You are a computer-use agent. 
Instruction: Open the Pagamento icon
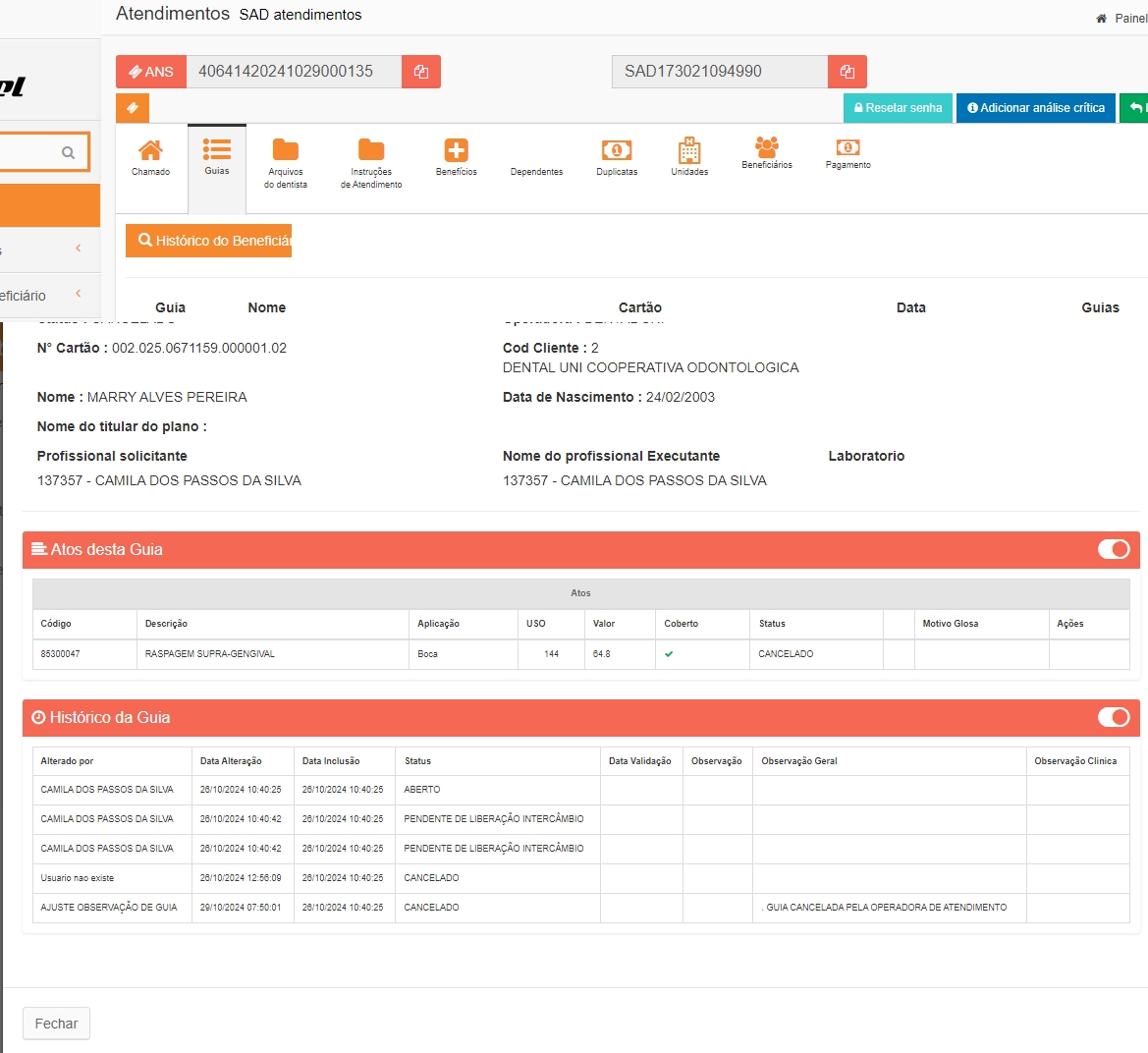coord(847,153)
